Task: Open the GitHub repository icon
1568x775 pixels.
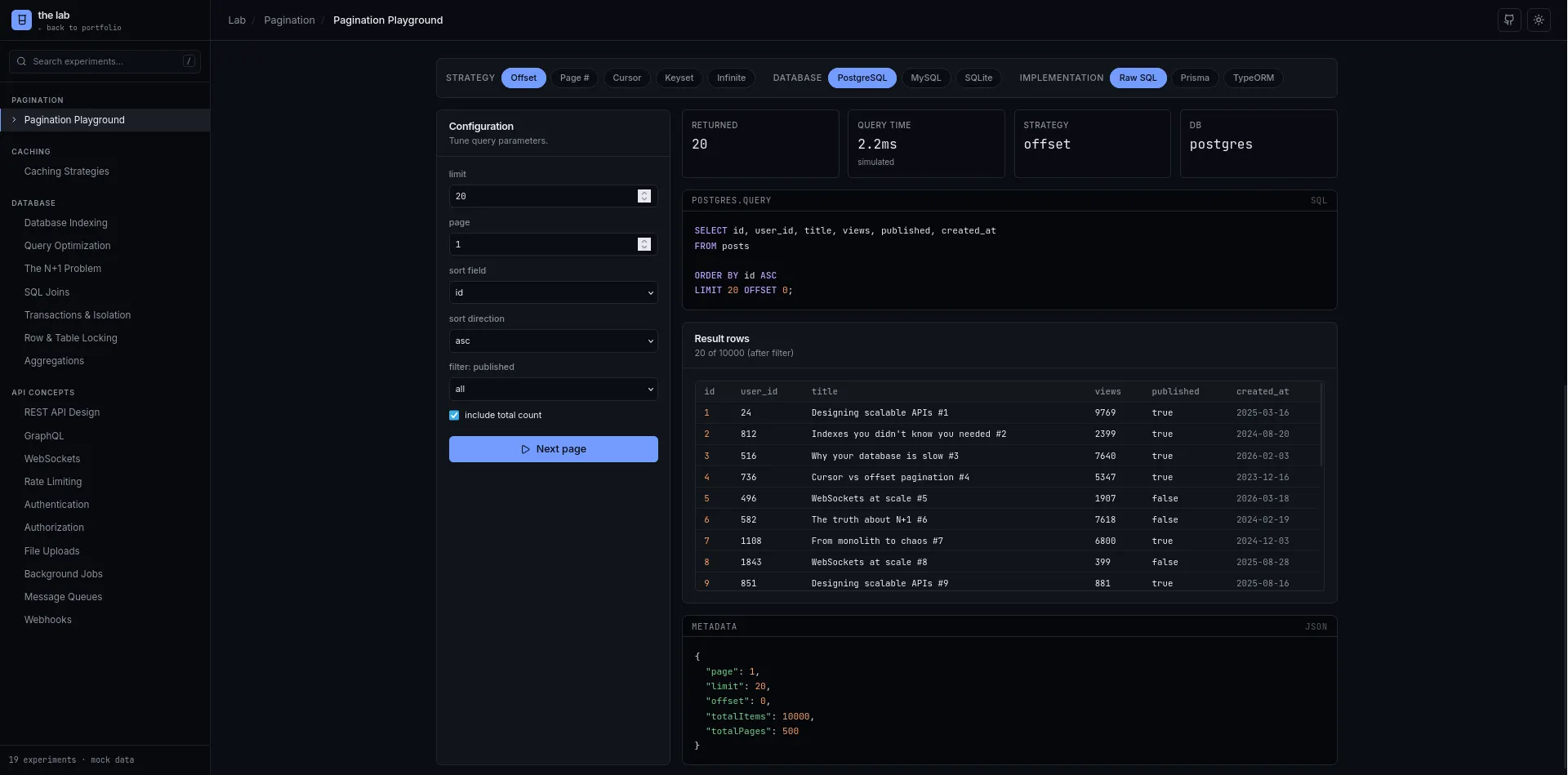Action: point(1509,20)
